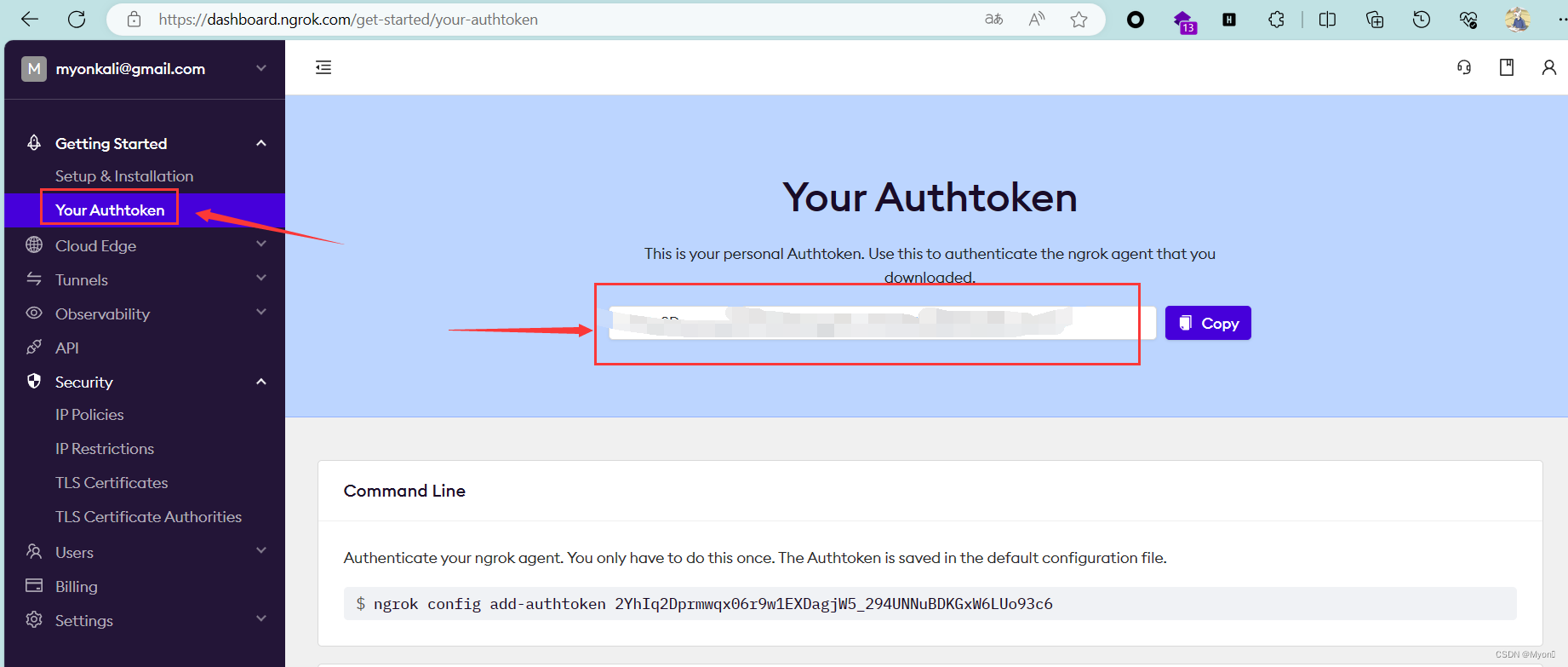Screen dimensions: 1568x667
Task: Expand the Observability chevron
Action: (261, 313)
